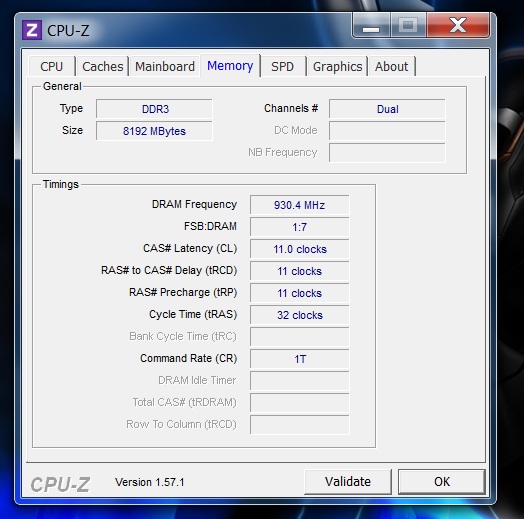Click the Command Rate (CR) label
The image size is (524, 519).
188,358
